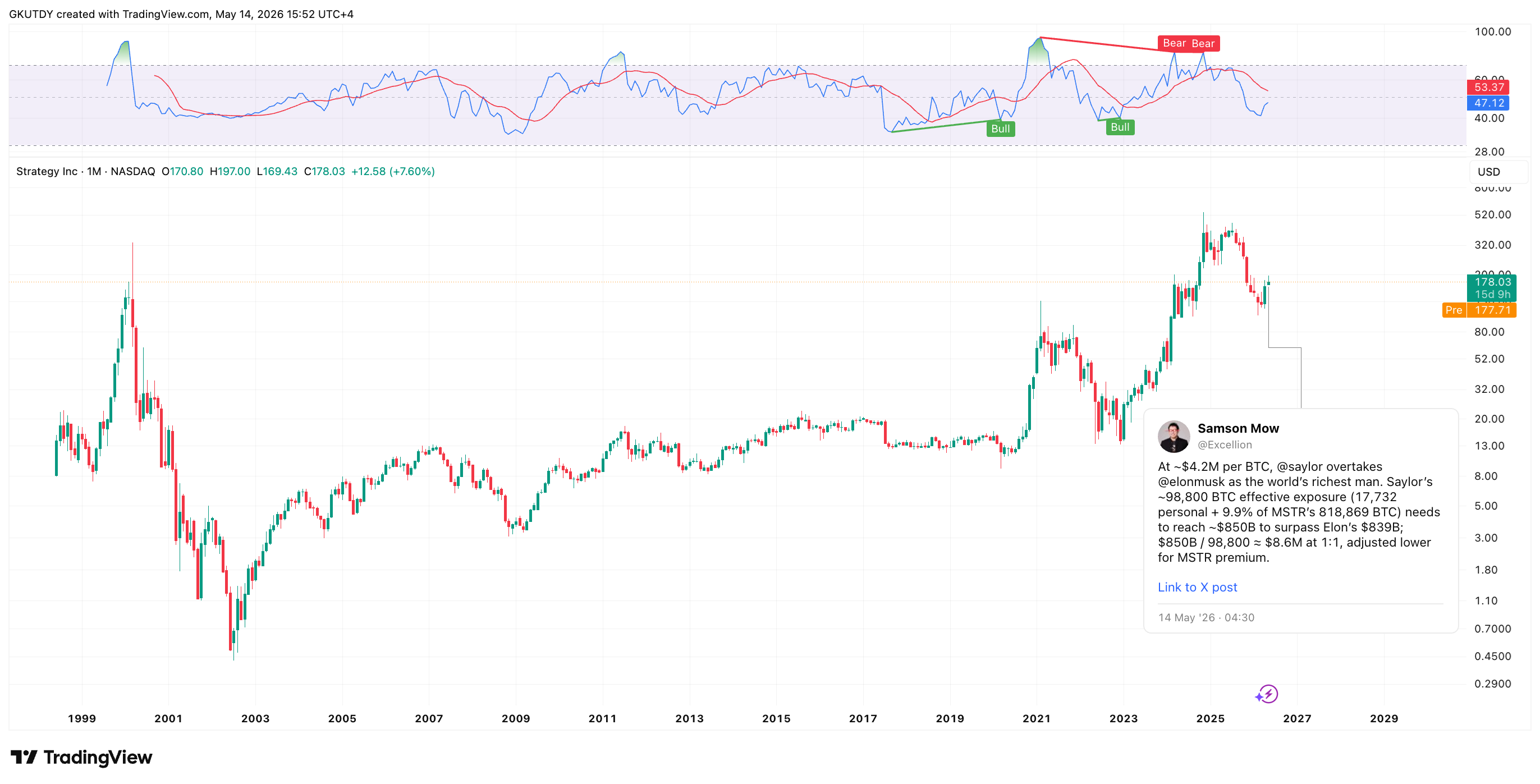Click the 2027 label on the time axis
Viewport: 1540px width, 784px height.
click(x=1298, y=718)
